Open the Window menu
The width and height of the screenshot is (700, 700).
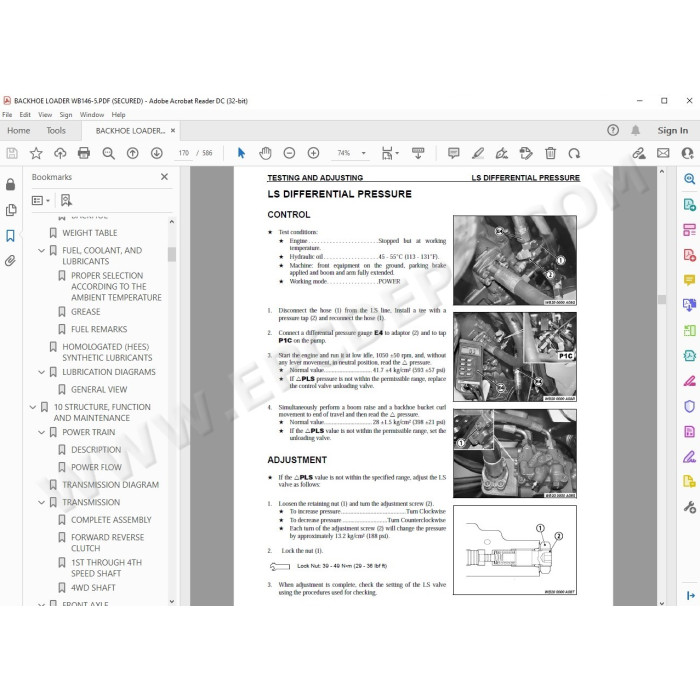(x=92, y=115)
